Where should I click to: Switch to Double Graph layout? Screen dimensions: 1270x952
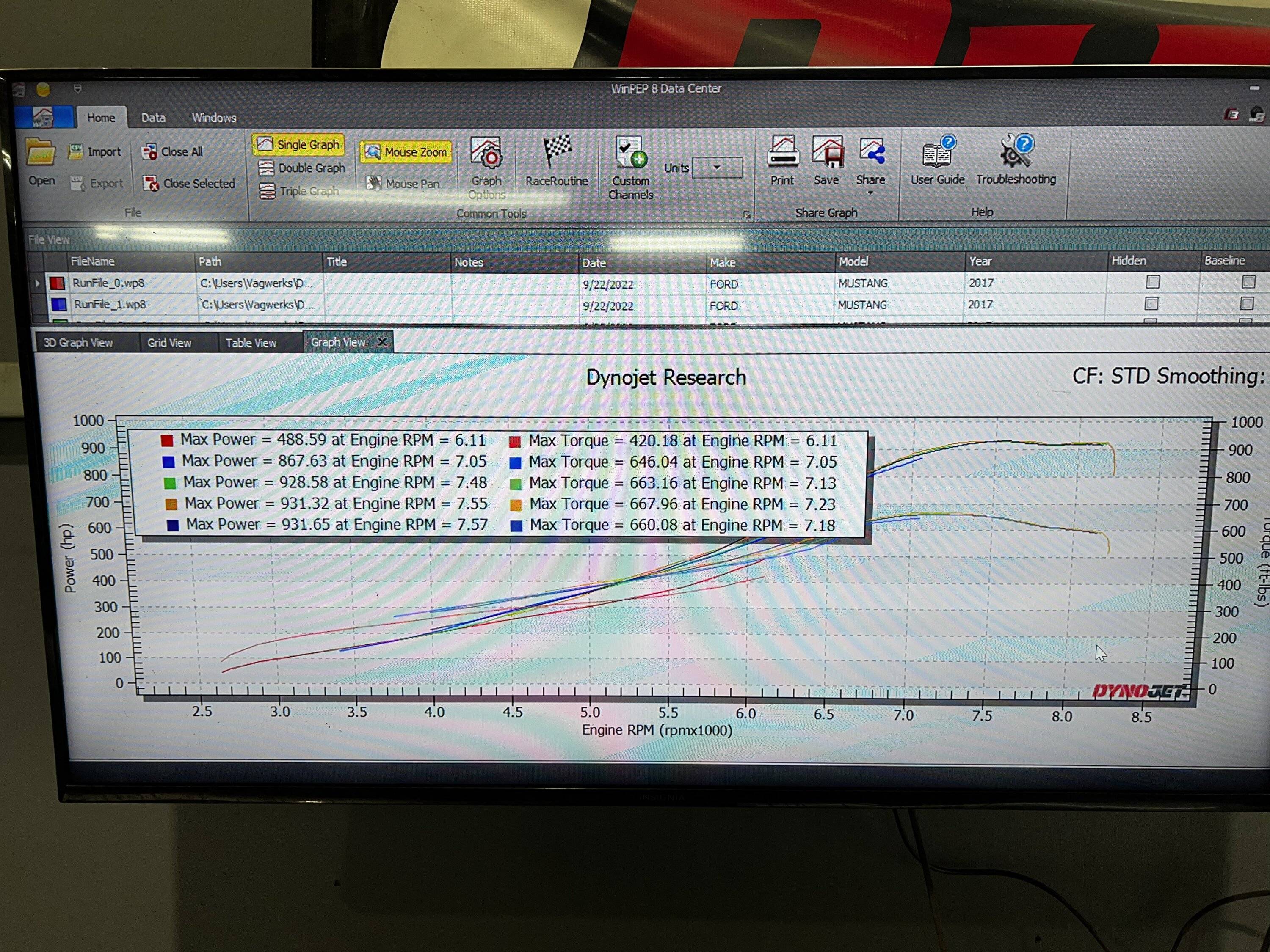coord(301,168)
